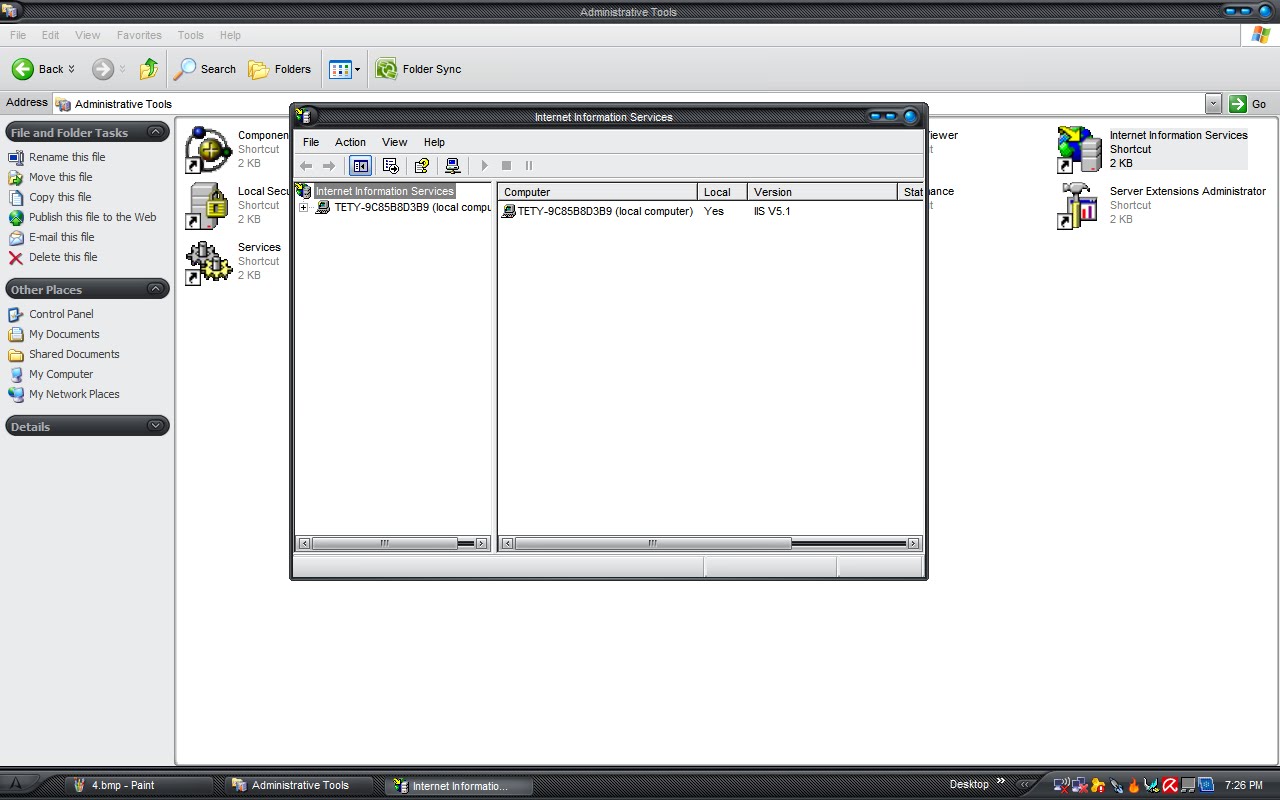
Task: Click left arrow of tree pane horizontal scrollbar
Action: [304, 543]
